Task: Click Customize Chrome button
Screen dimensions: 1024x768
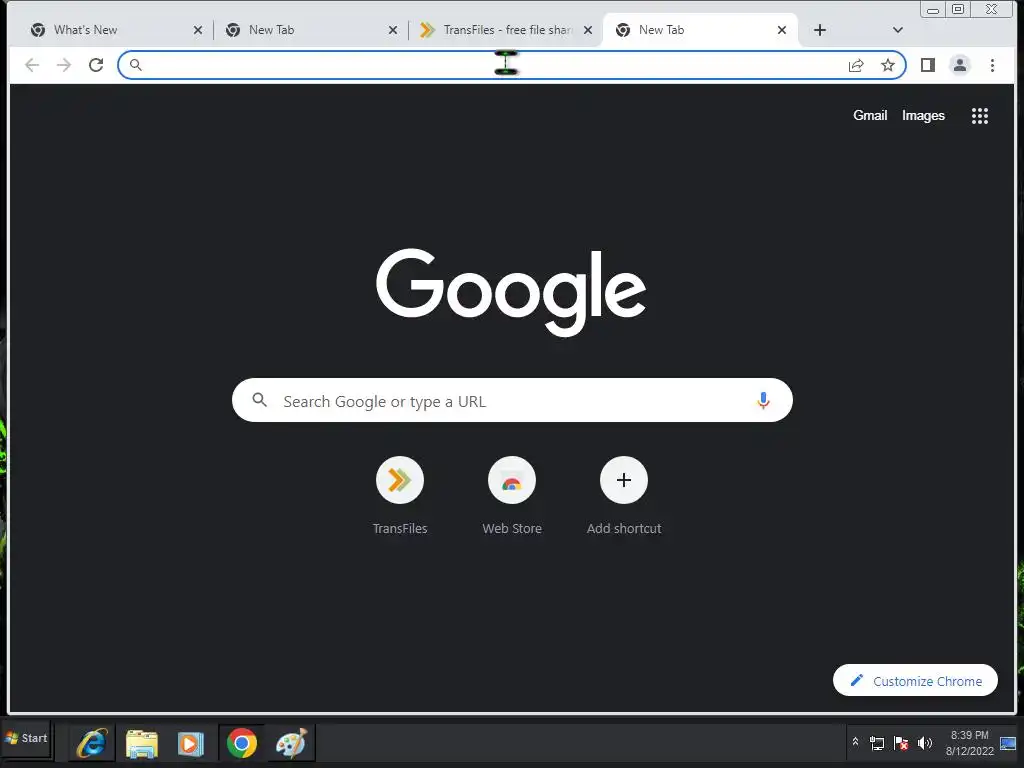Action: pos(915,680)
